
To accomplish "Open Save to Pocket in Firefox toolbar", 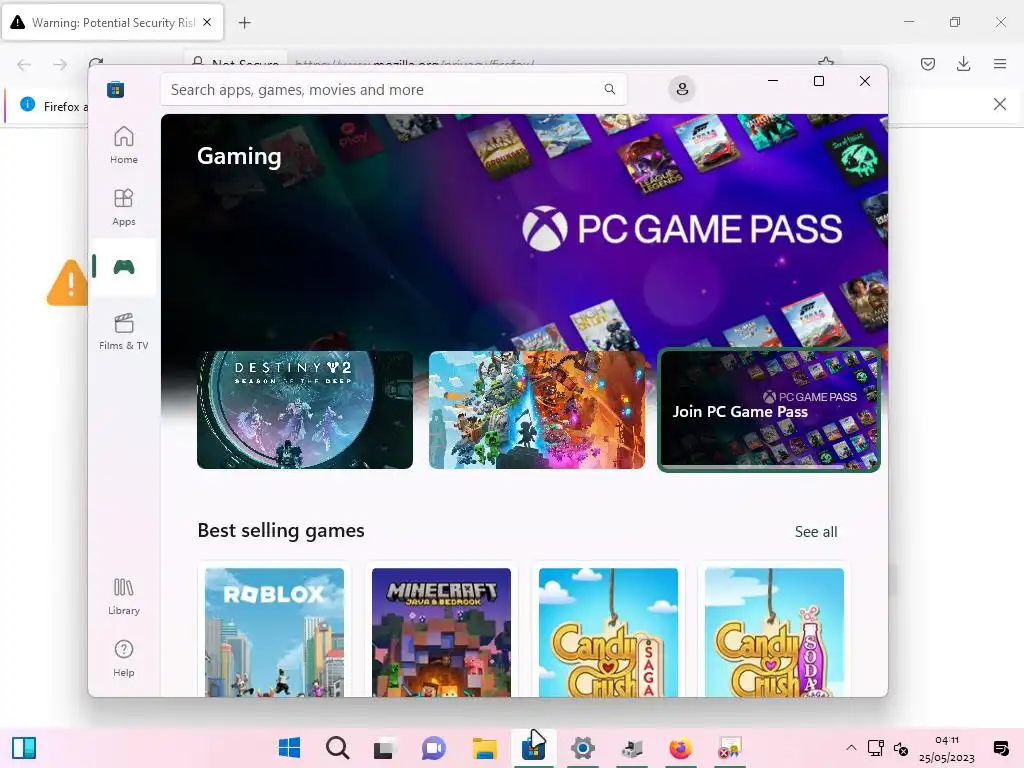I will [x=927, y=64].
